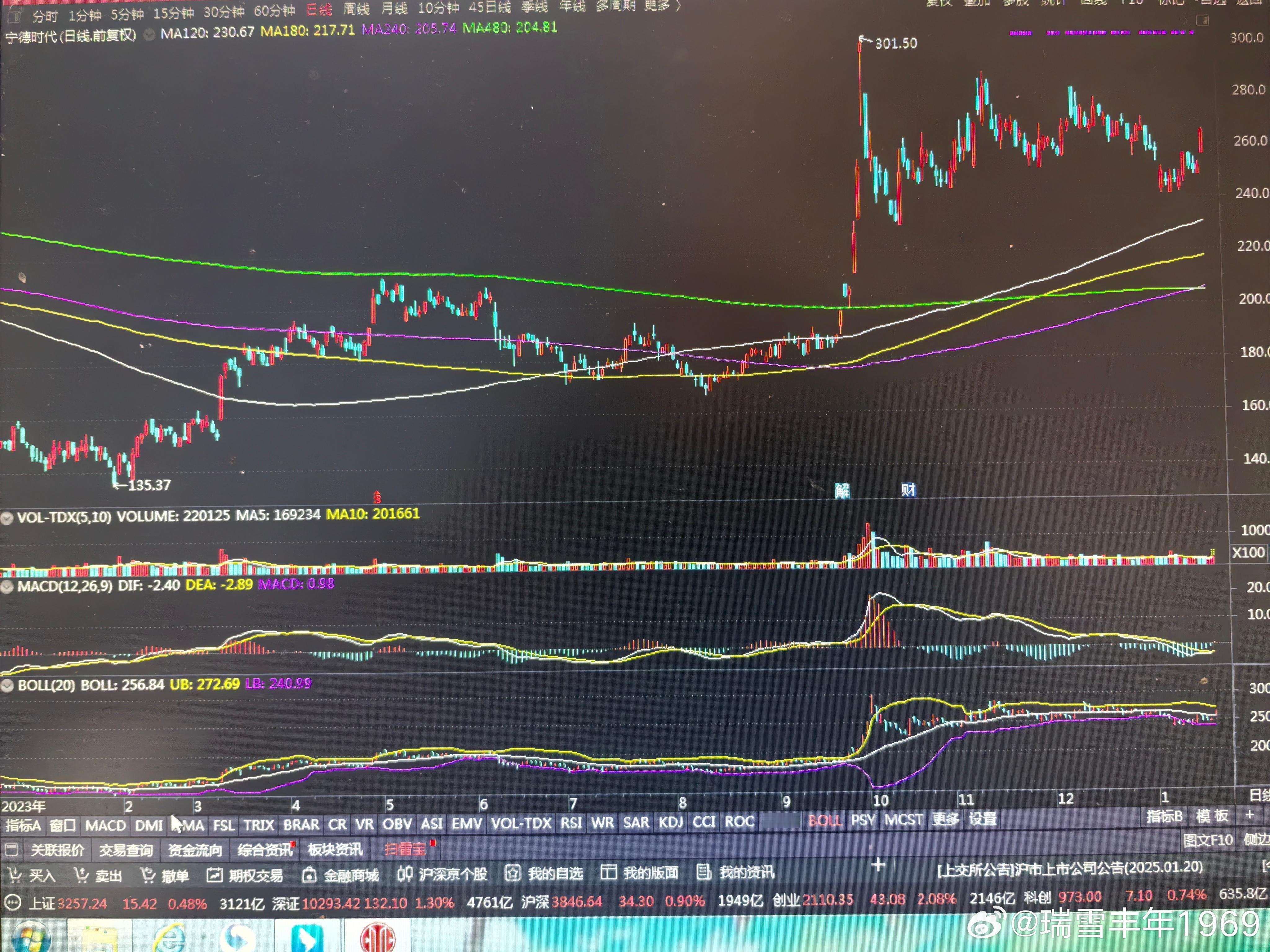
Task: Select the 月线 monthly tab
Action: pyautogui.click(x=394, y=8)
